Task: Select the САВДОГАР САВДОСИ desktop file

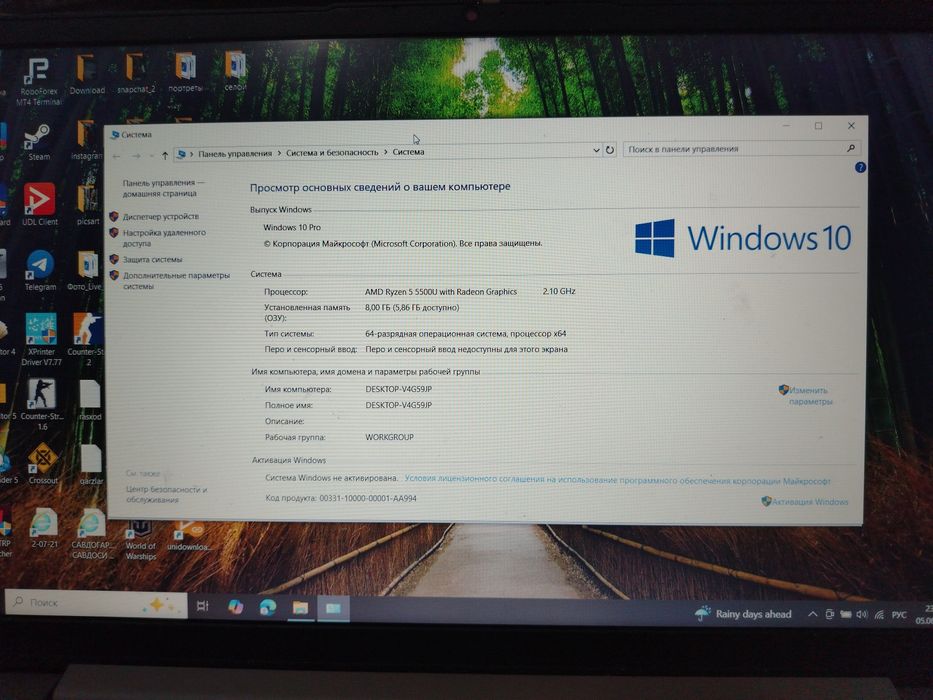Action: 90,534
